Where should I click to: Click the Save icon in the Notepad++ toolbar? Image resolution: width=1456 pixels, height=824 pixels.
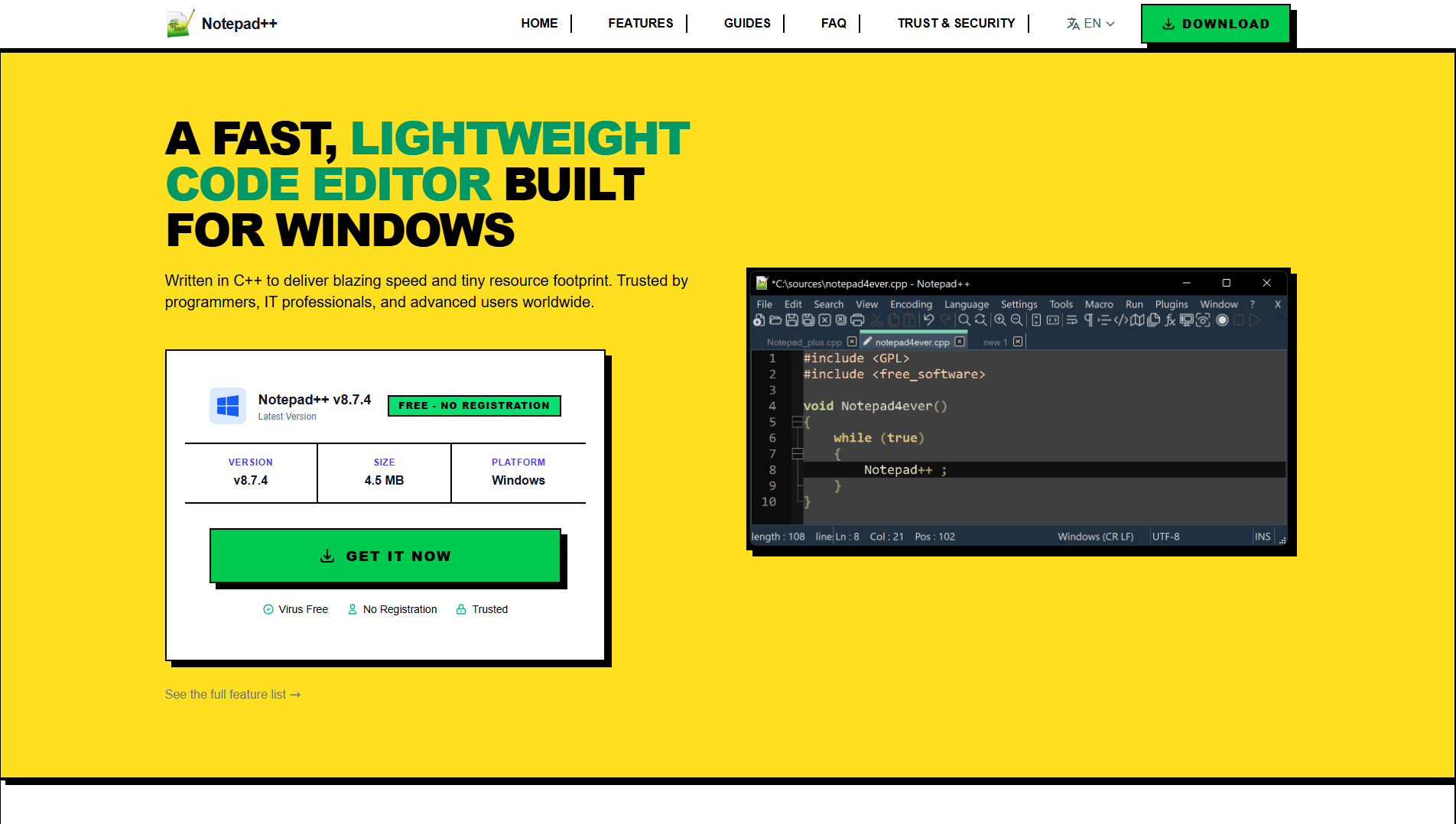(x=792, y=320)
